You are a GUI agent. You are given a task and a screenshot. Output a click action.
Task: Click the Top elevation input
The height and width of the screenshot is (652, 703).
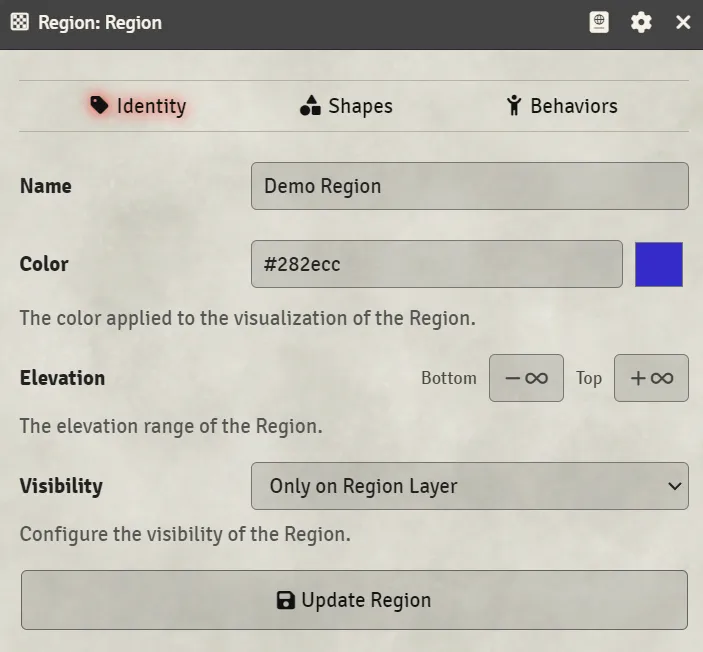[651, 378]
